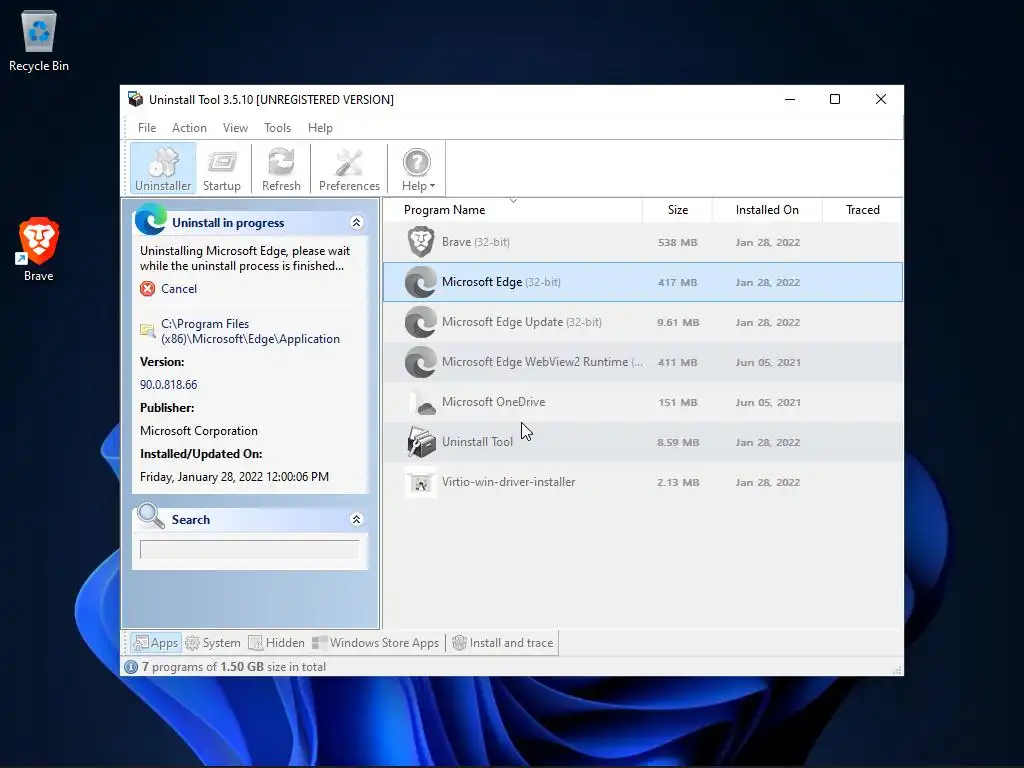
Task: Select the Uninstall Tool entry
Action: coord(643,442)
